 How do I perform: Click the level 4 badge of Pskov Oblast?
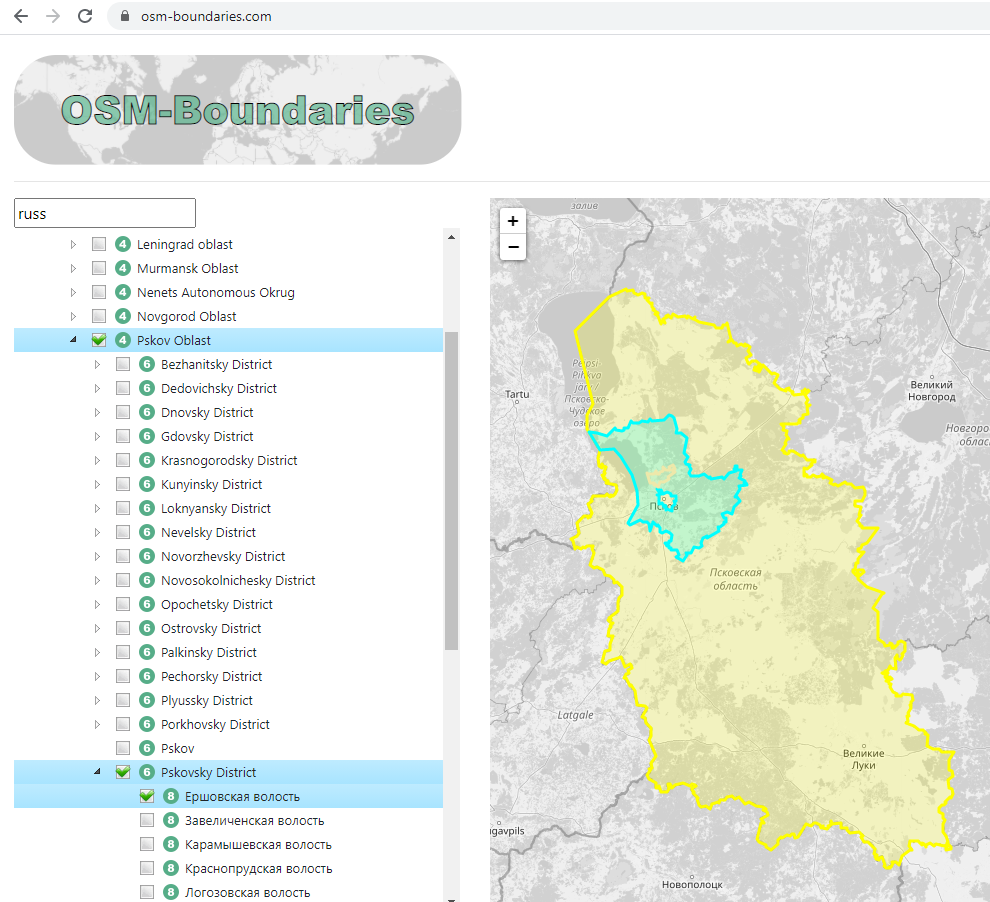pyautogui.click(x=122, y=340)
